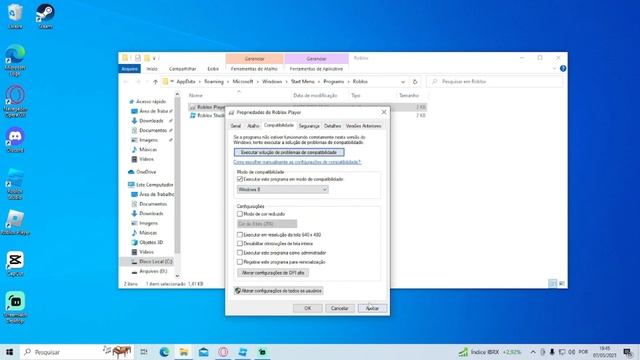Expand the Explorer ribbon chevron

pos(554,69)
